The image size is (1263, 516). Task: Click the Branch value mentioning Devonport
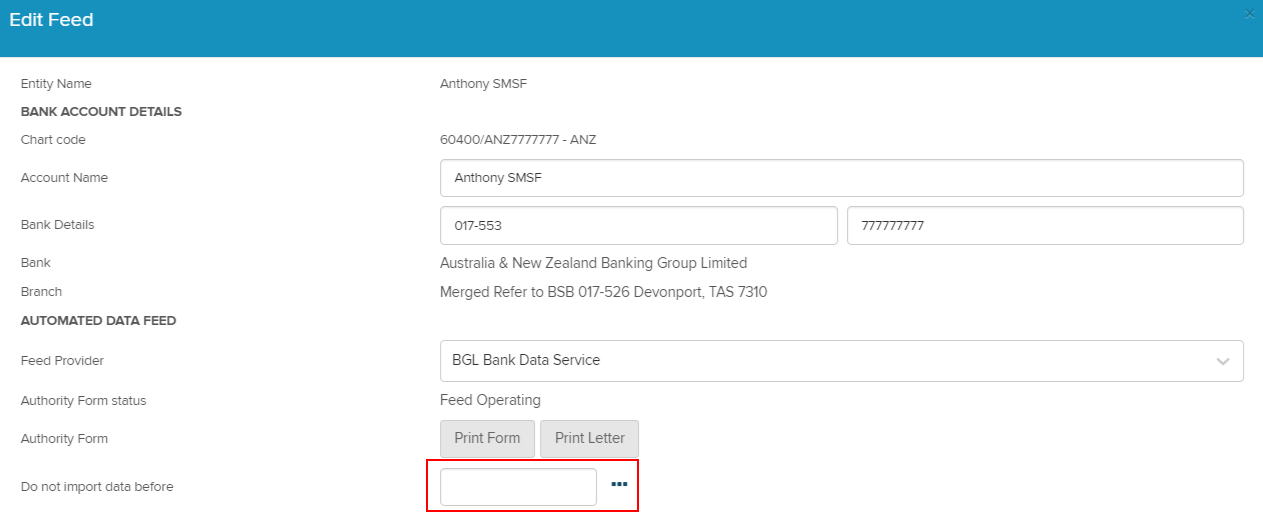pyautogui.click(x=603, y=292)
